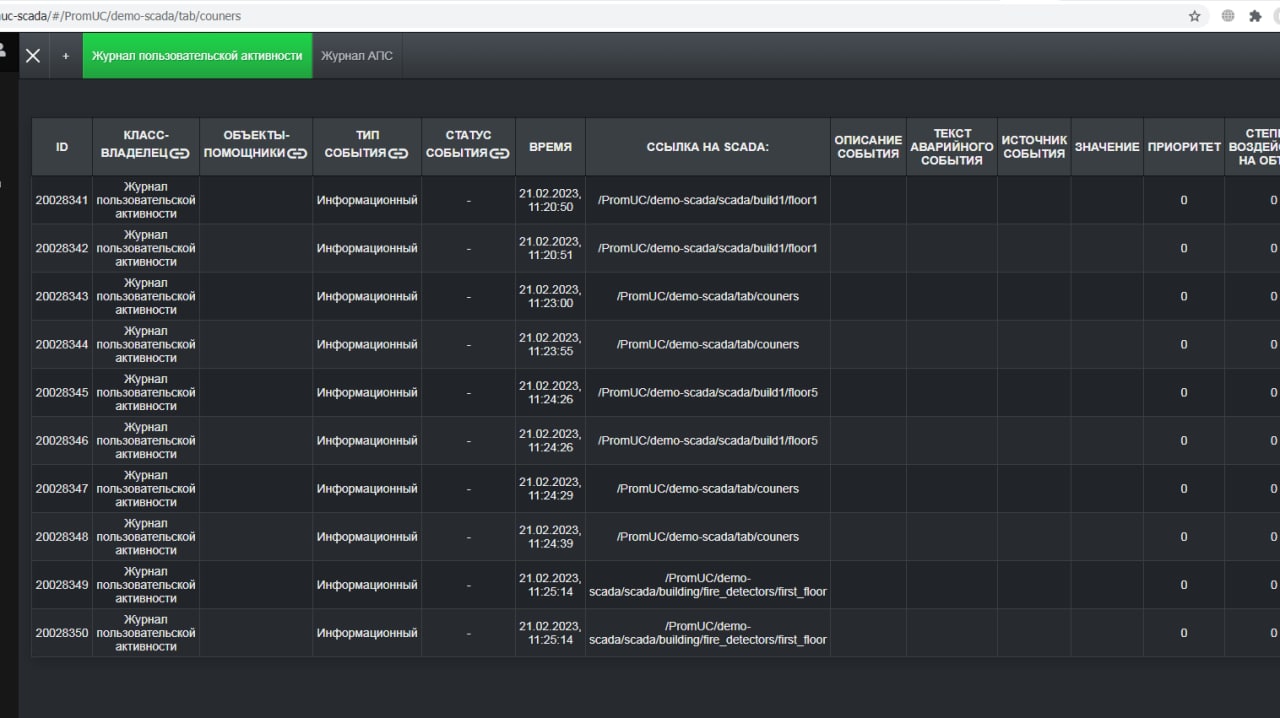Viewport: 1280px width, 718px height.
Task: Open the floor5 link in row 20028345
Action: 707,392
